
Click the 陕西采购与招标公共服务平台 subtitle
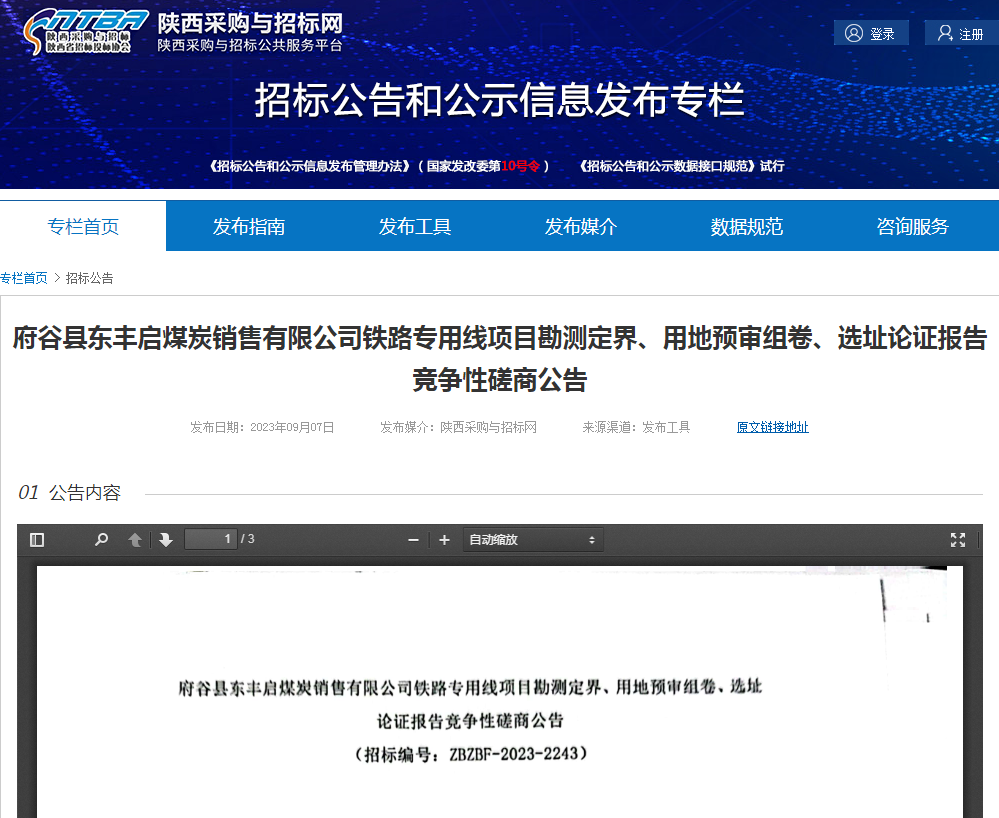click(x=250, y=45)
